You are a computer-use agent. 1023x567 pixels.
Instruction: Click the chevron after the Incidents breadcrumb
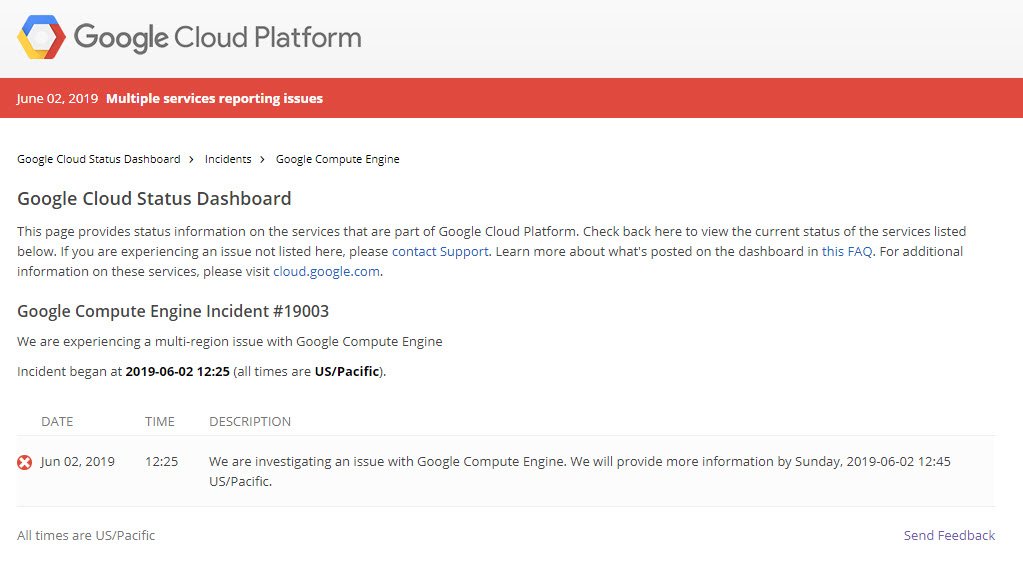(262, 159)
